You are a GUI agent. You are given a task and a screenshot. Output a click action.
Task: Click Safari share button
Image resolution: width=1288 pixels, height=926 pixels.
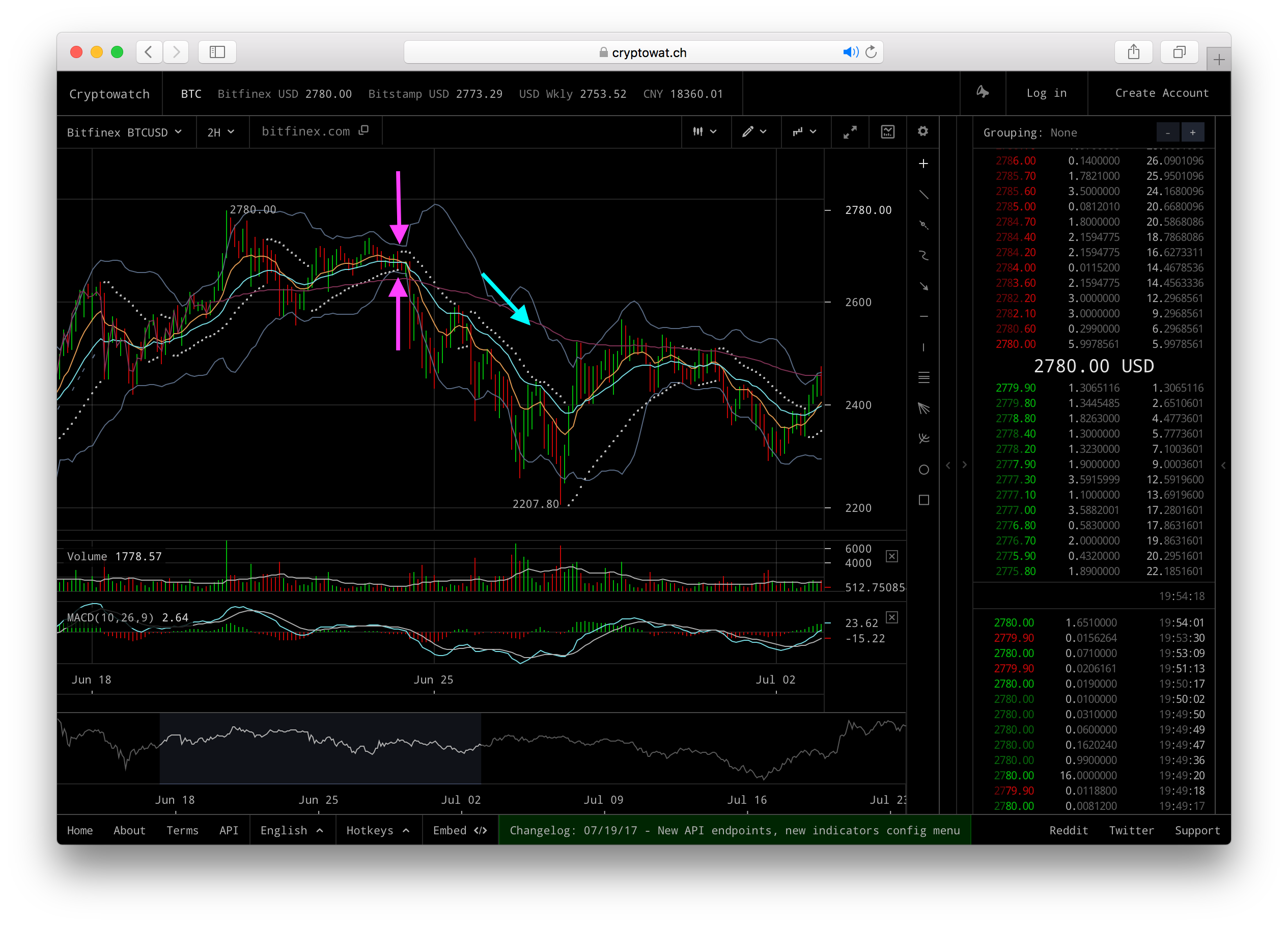1133,52
